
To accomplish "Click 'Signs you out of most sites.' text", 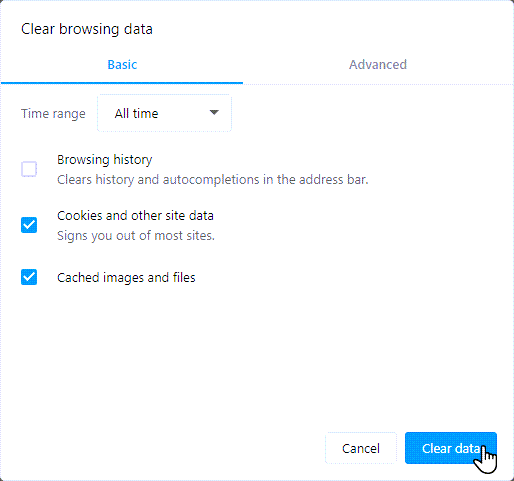I will pos(136,236).
